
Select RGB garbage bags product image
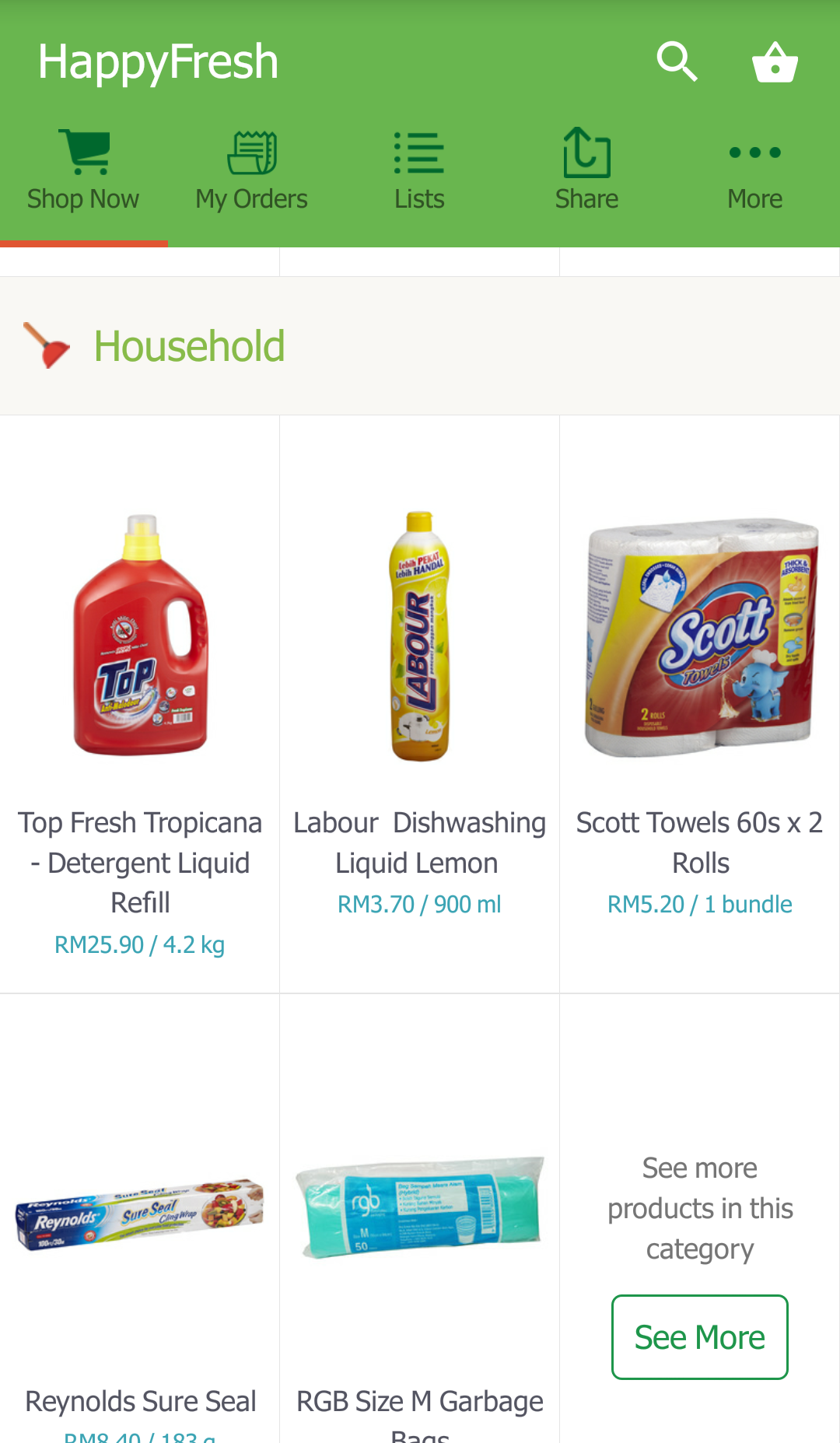pos(419,1207)
